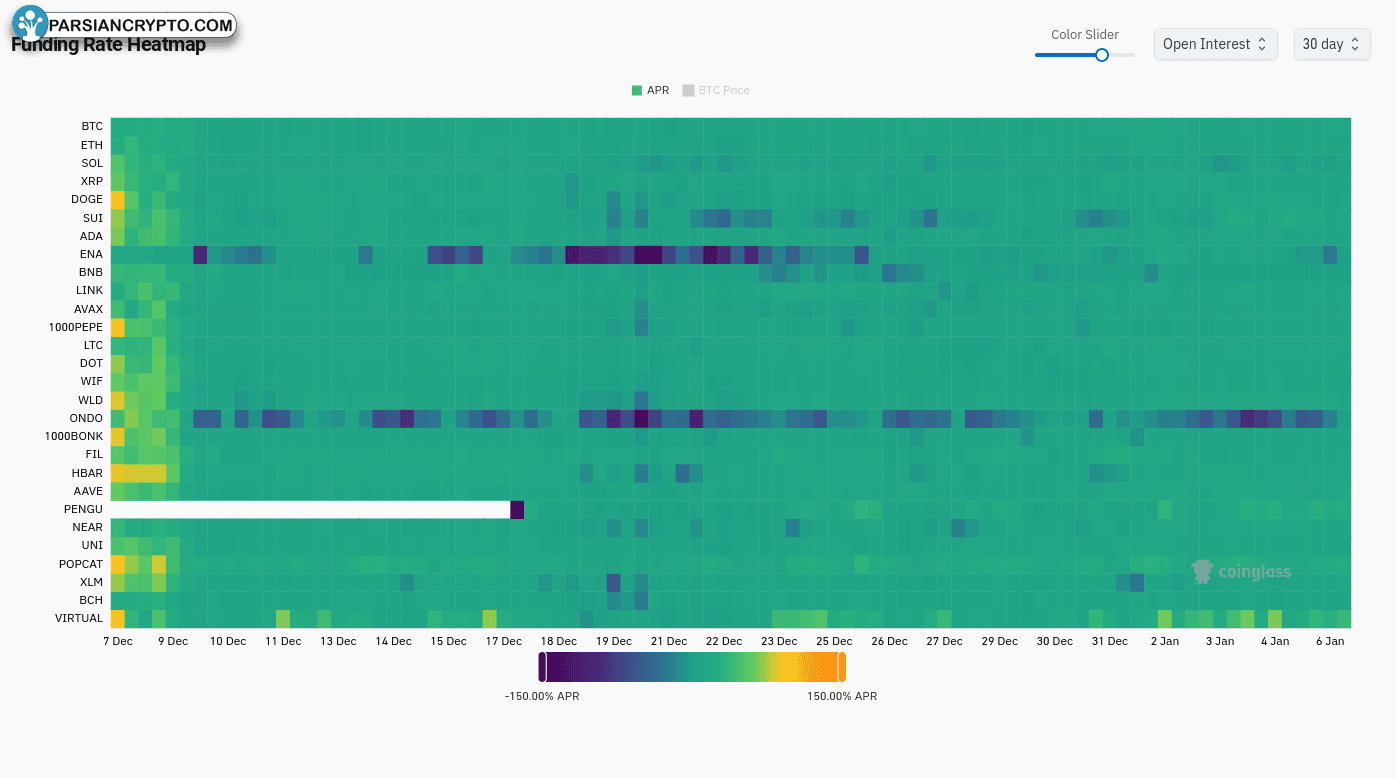Click the 2 Jan axis label
Screen dimensions: 1396x778
pyautogui.click(x=1164, y=641)
